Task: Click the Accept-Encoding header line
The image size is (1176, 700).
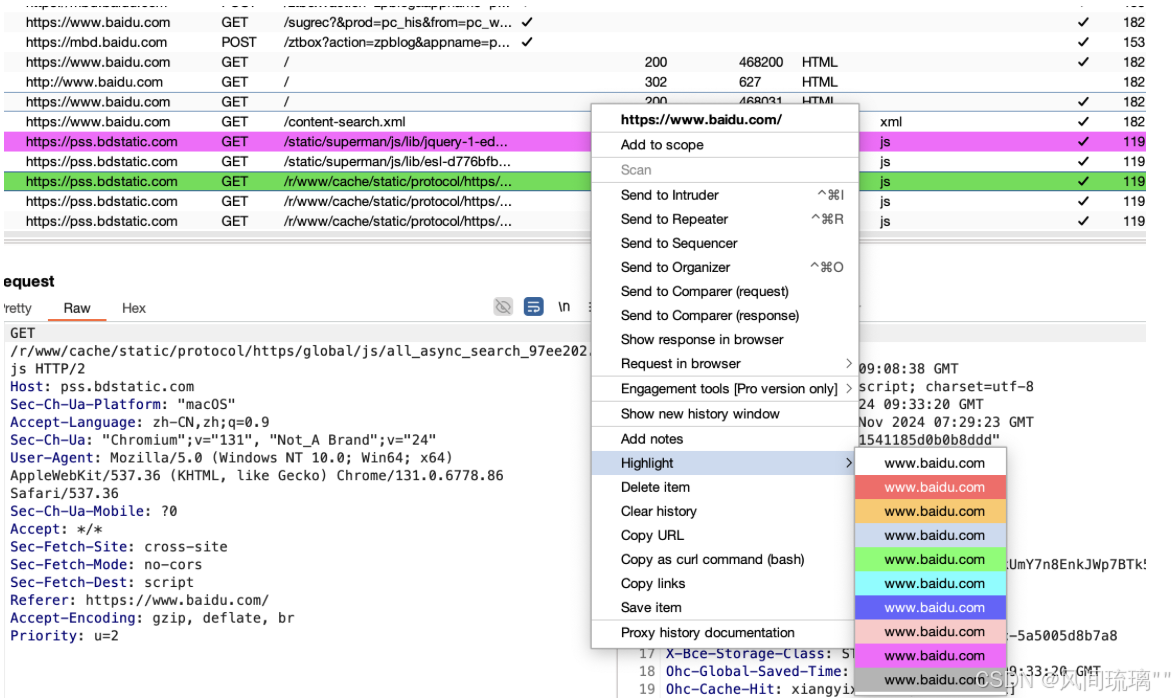Action: (x=152, y=618)
